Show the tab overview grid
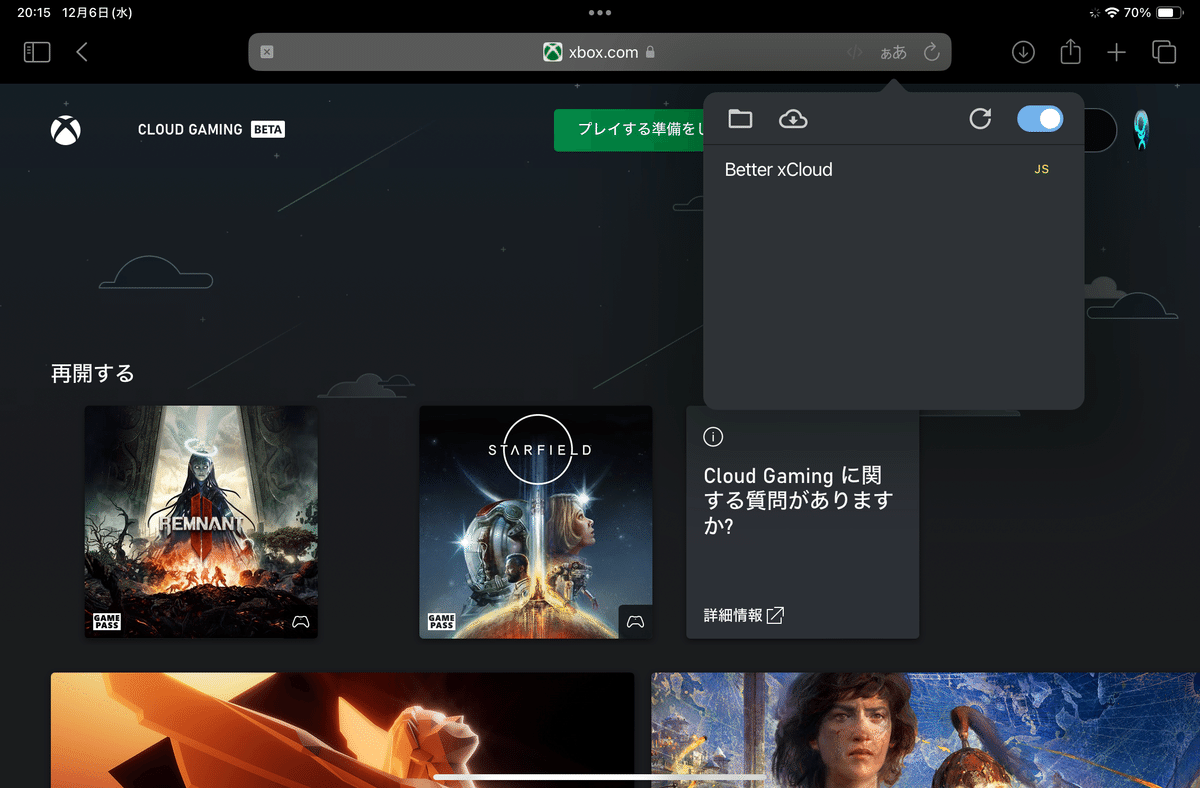Screen dimensions: 1200x788 [1163, 51]
